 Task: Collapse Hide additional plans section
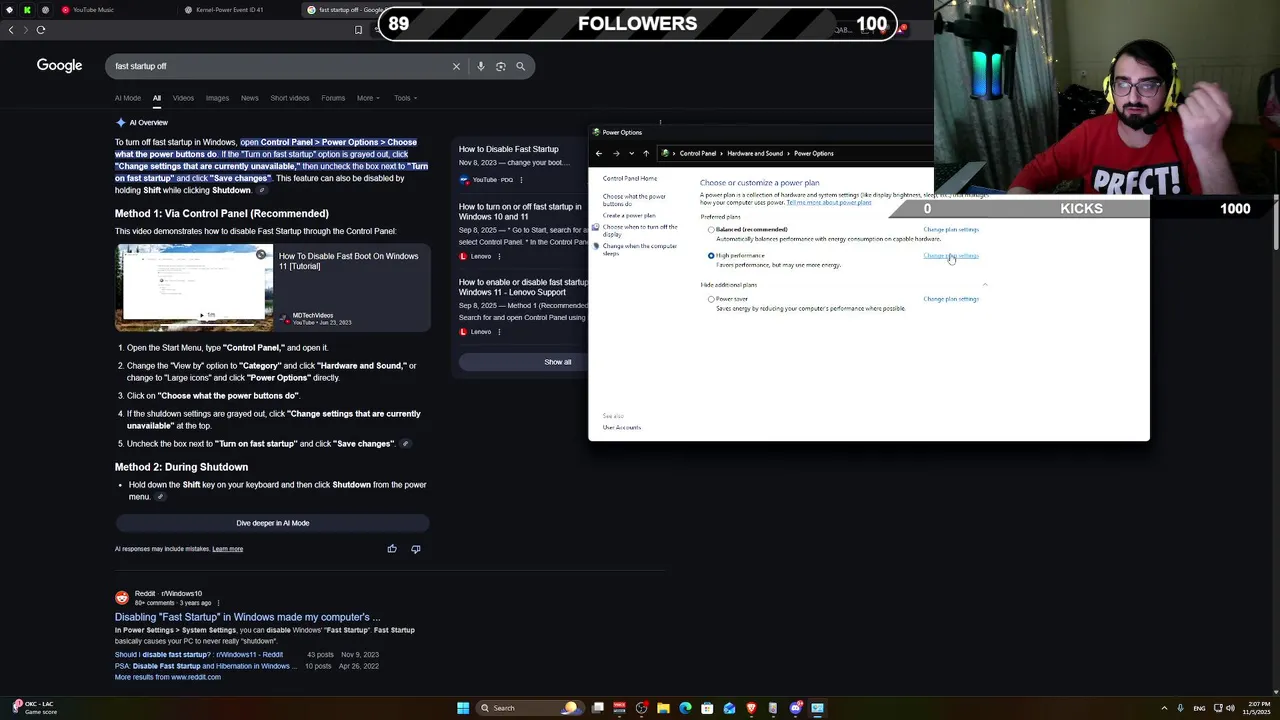(x=984, y=285)
